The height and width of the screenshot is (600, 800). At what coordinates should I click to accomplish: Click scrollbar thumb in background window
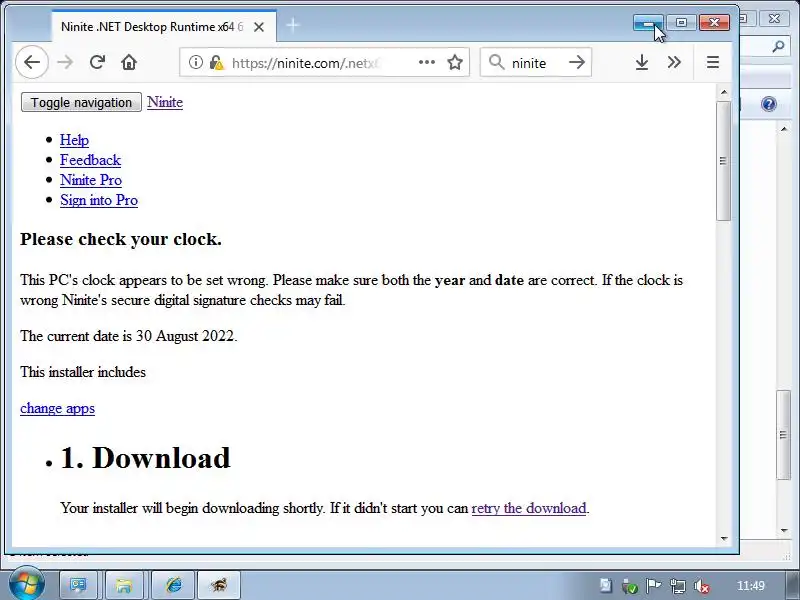click(783, 435)
